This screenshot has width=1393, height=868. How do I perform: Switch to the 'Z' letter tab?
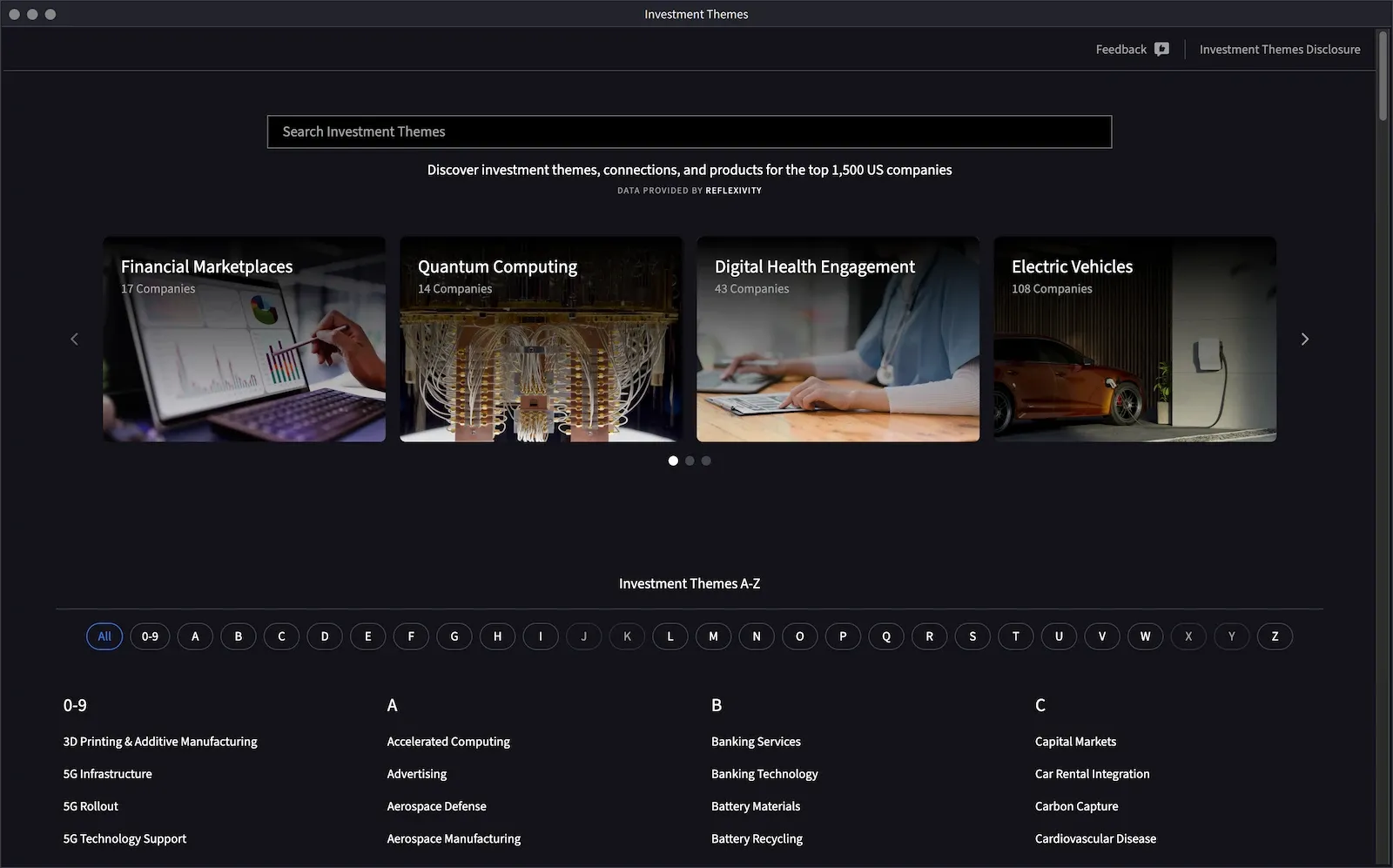click(x=1275, y=636)
